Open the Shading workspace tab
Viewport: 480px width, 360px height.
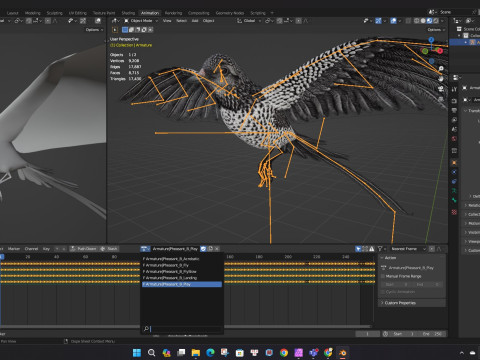coord(128,13)
